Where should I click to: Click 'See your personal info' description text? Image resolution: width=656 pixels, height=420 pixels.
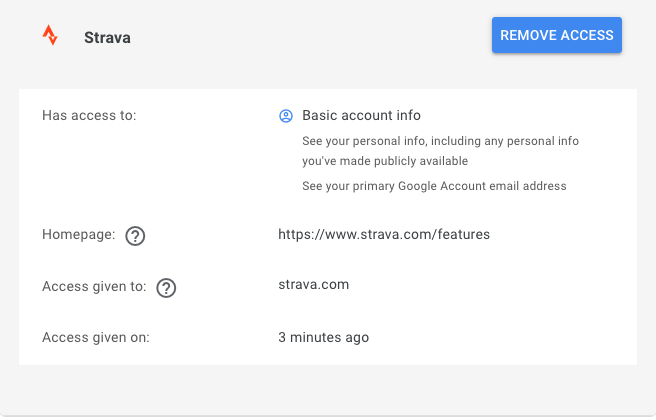point(440,151)
